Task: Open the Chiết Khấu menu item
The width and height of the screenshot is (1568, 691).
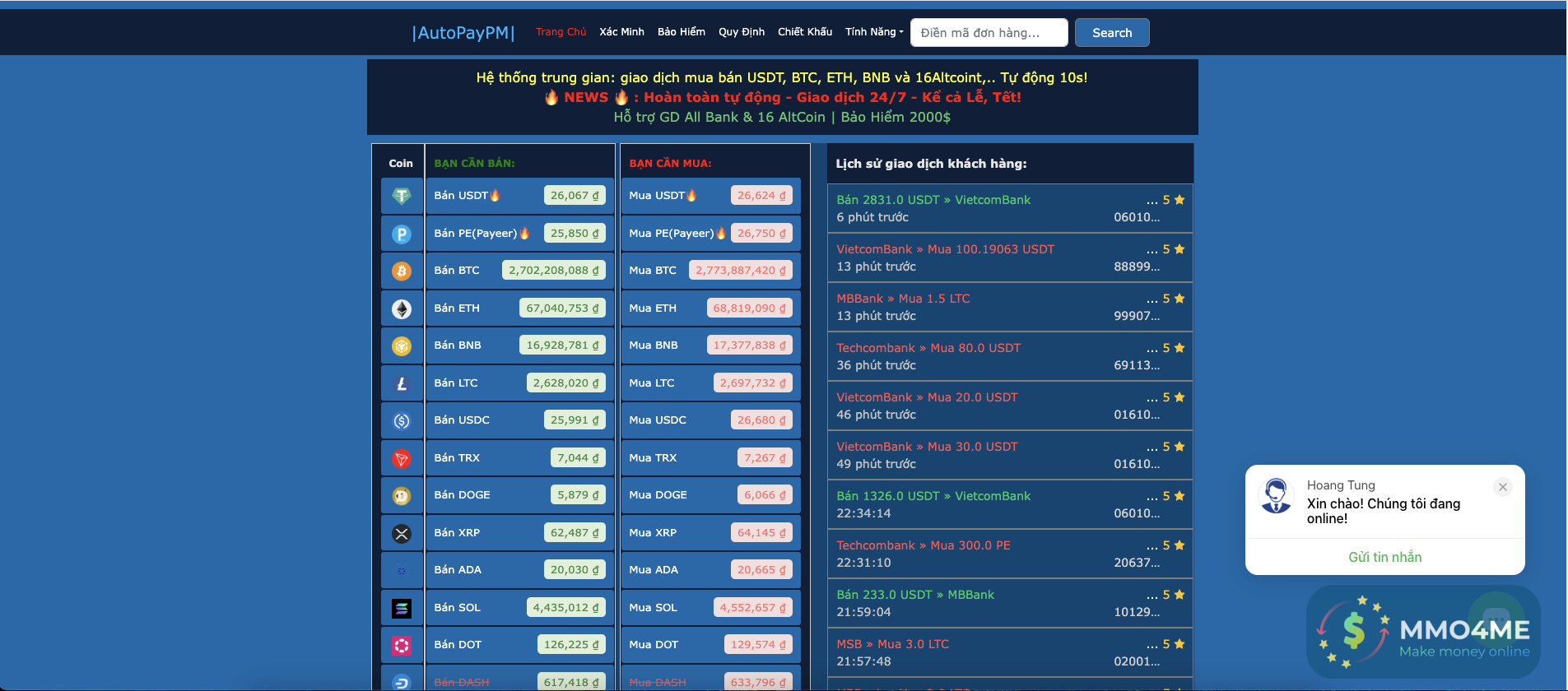Action: 805,32
